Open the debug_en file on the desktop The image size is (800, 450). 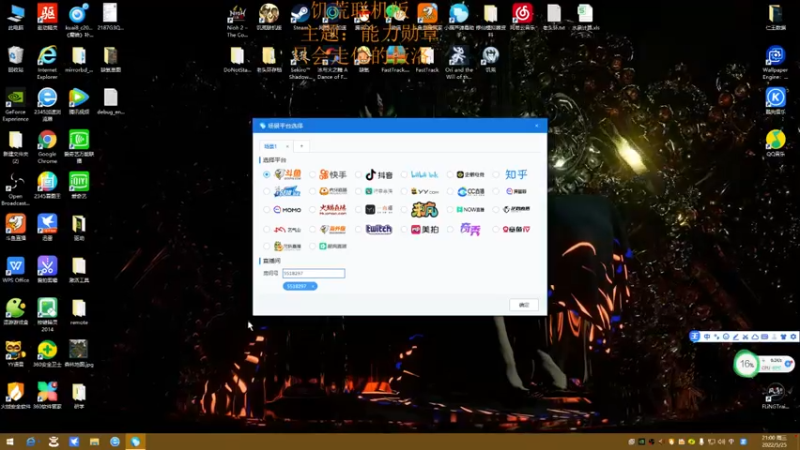coord(110,101)
